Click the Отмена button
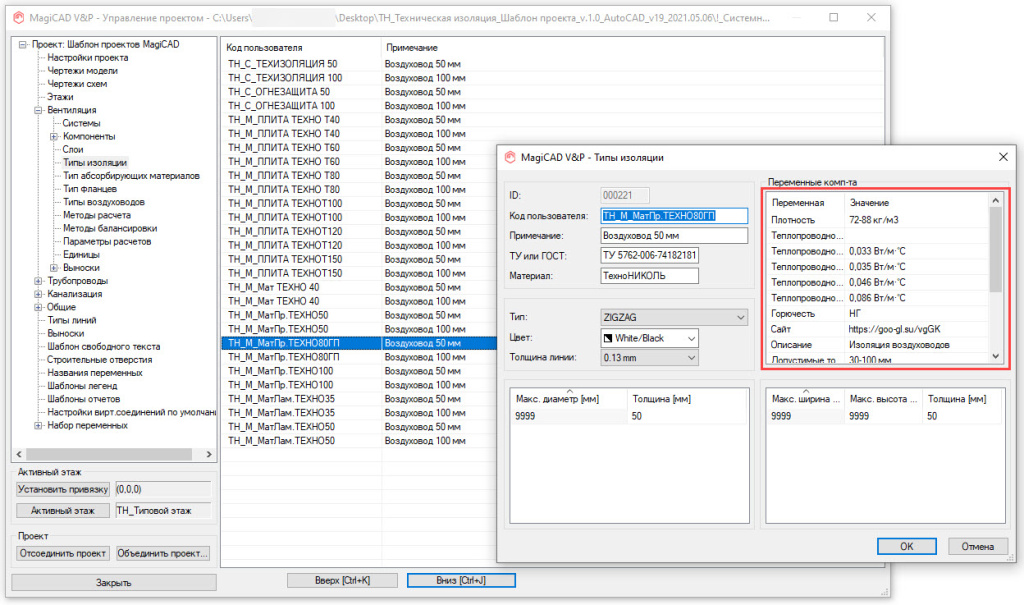The width and height of the screenshot is (1024, 605). (977, 546)
